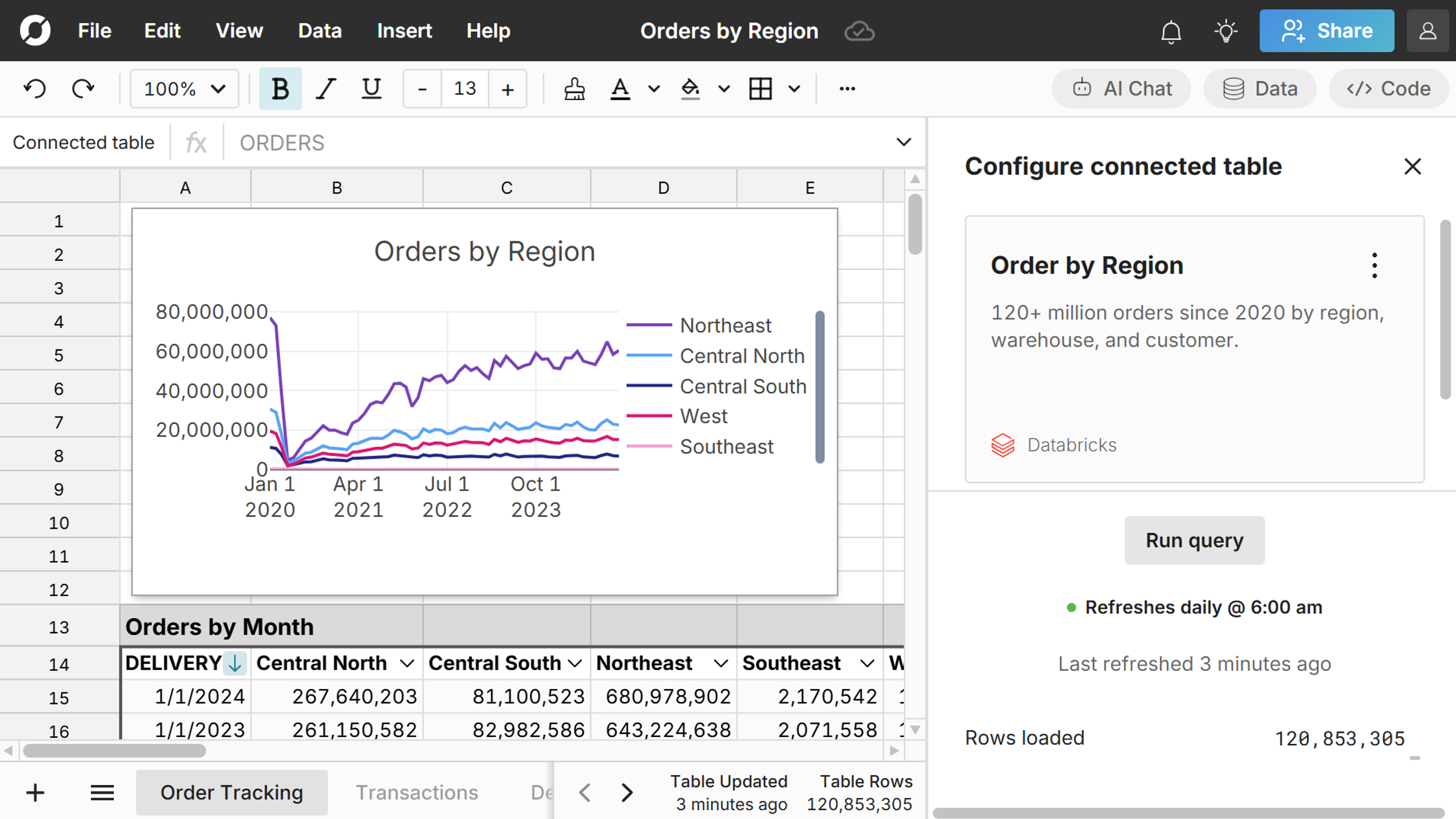The height and width of the screenshot is (819, 1456).
Task: Expand the Central North column filter
Action: click(x=407, y=663)
